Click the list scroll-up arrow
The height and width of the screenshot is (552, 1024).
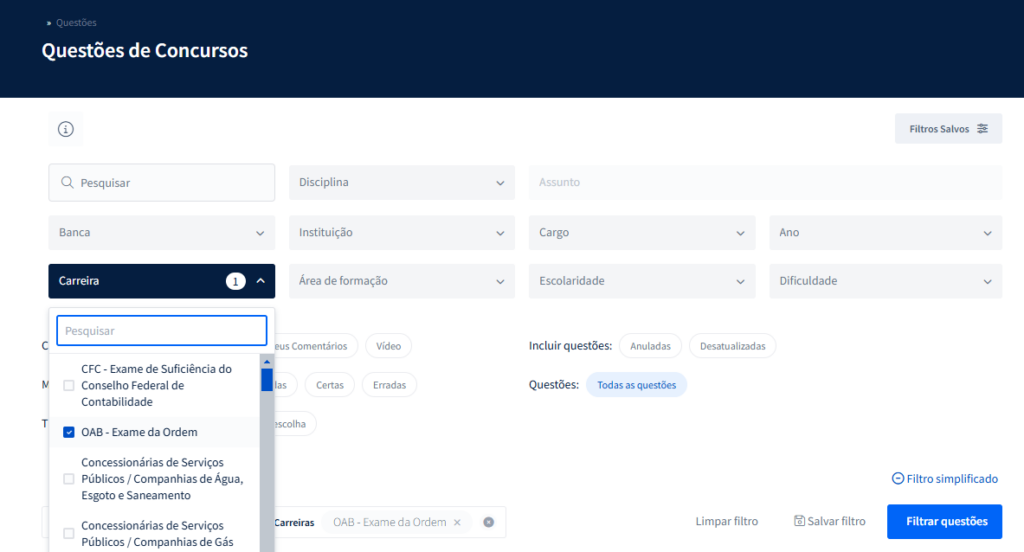[266, 361]
